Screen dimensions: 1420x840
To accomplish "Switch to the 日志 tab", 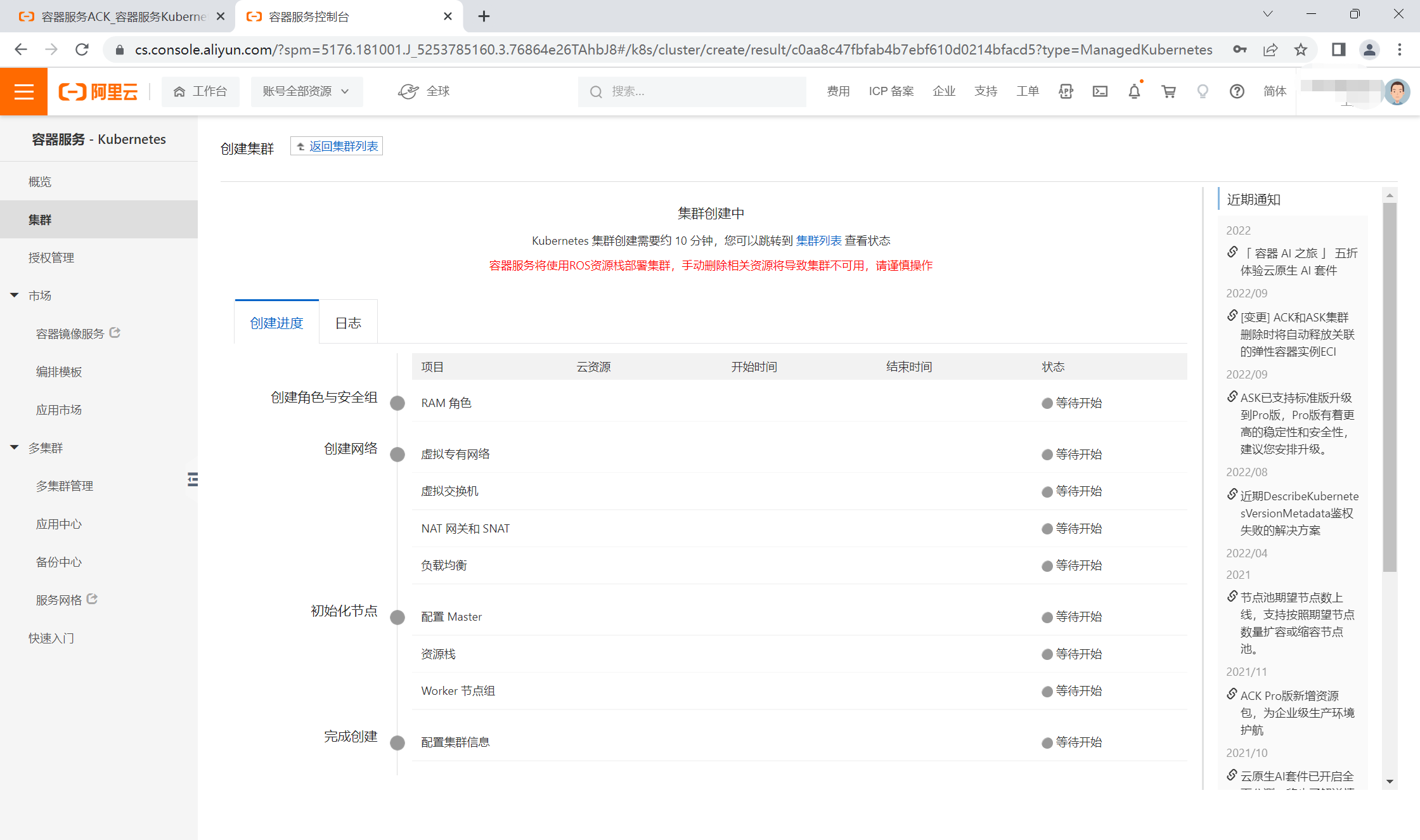I will (x=348, y=323).
